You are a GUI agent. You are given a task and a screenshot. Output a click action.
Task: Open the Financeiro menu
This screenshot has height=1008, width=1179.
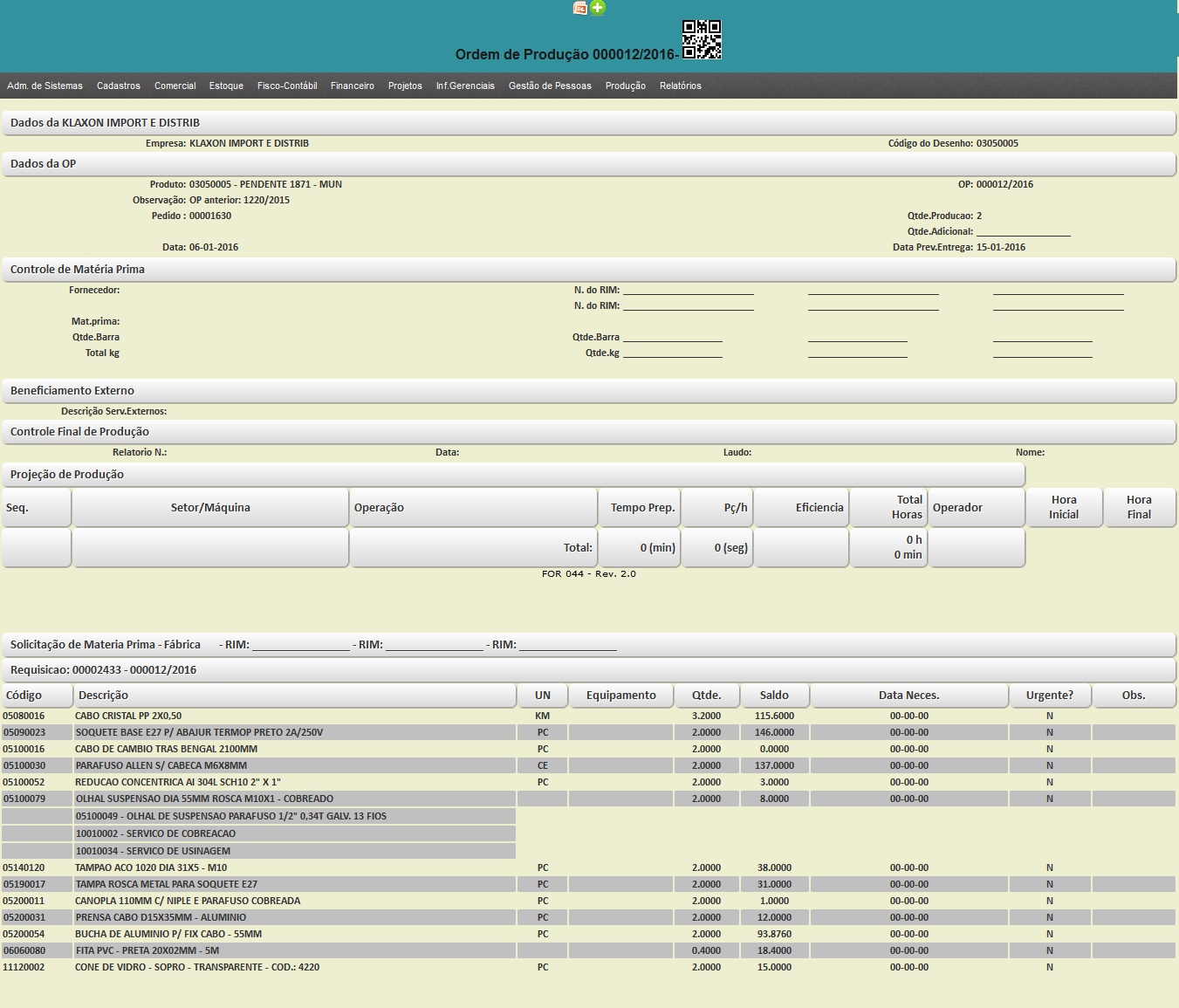tap(353, 86)
